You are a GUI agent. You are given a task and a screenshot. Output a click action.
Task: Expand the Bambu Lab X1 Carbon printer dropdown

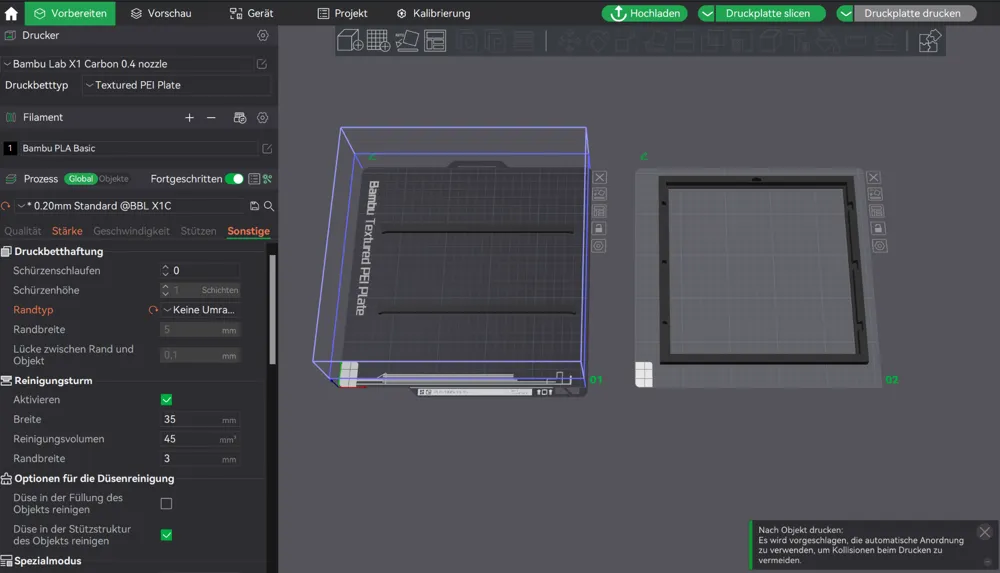click(x=128, y=64)
